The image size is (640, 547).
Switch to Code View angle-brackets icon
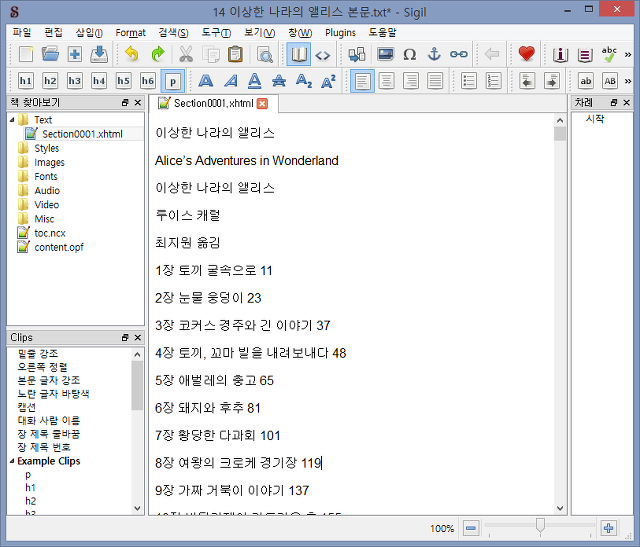click(322, 54)
